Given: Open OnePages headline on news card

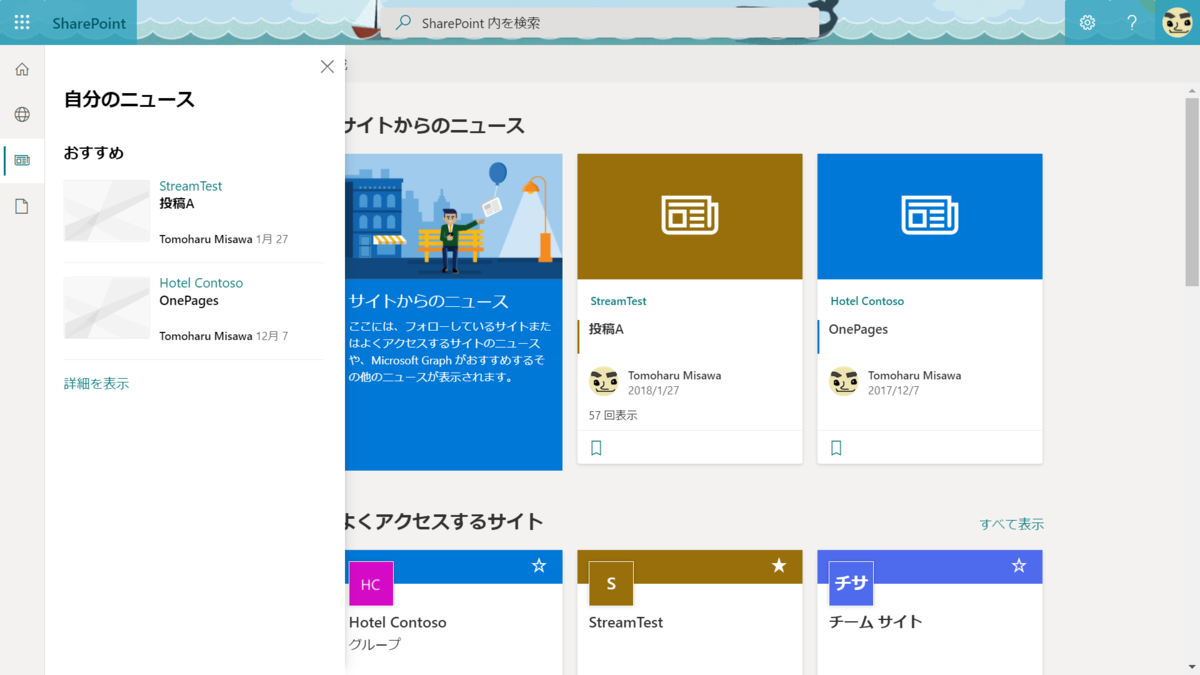Looking at the screenshot, I should (x=858, y=329).
